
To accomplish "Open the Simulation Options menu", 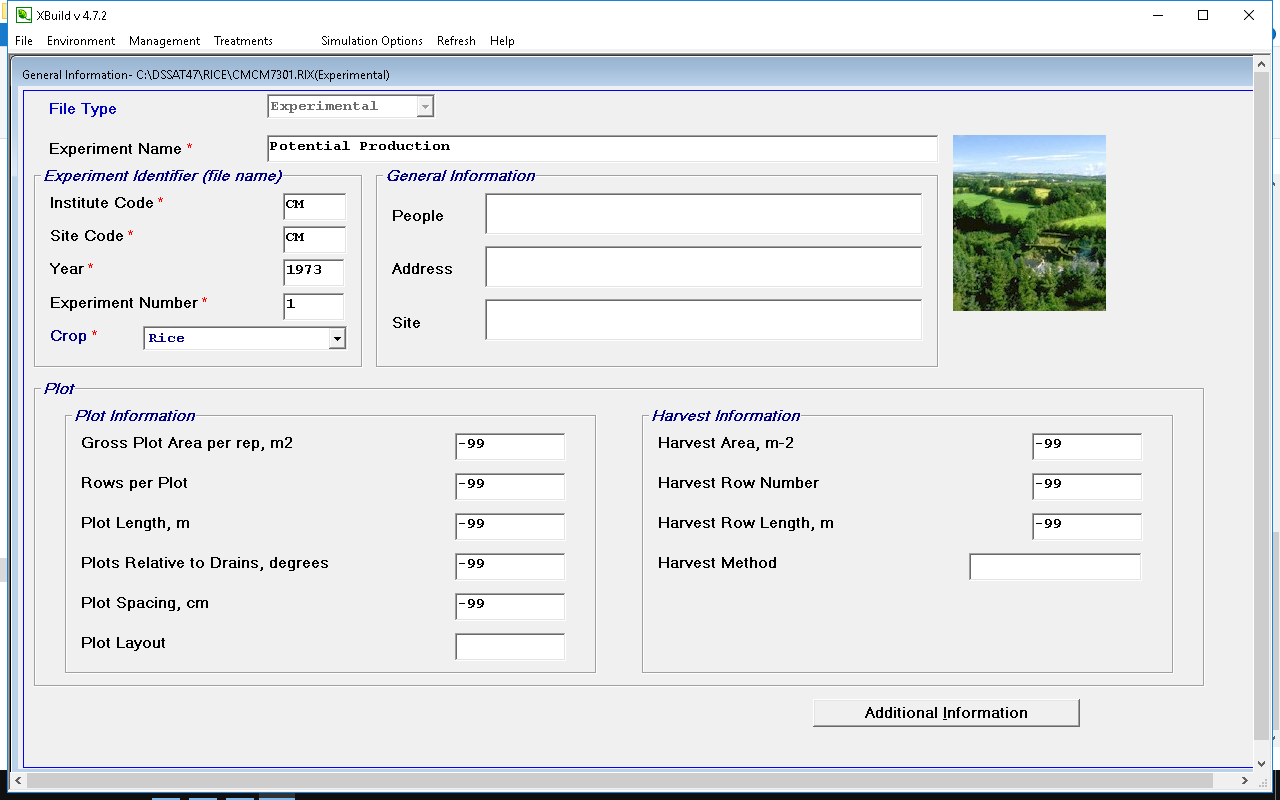I will (372, 41).
